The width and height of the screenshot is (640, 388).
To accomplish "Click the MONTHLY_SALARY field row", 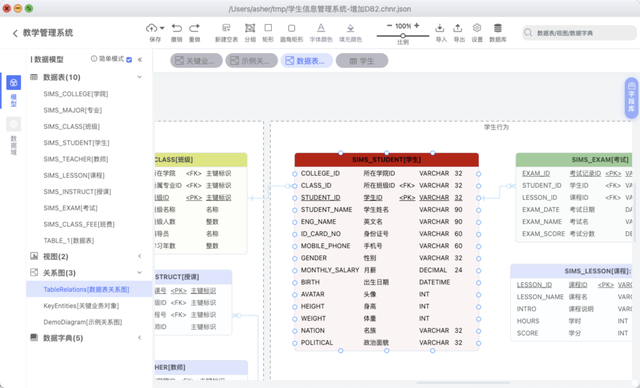I will [387, 270].
